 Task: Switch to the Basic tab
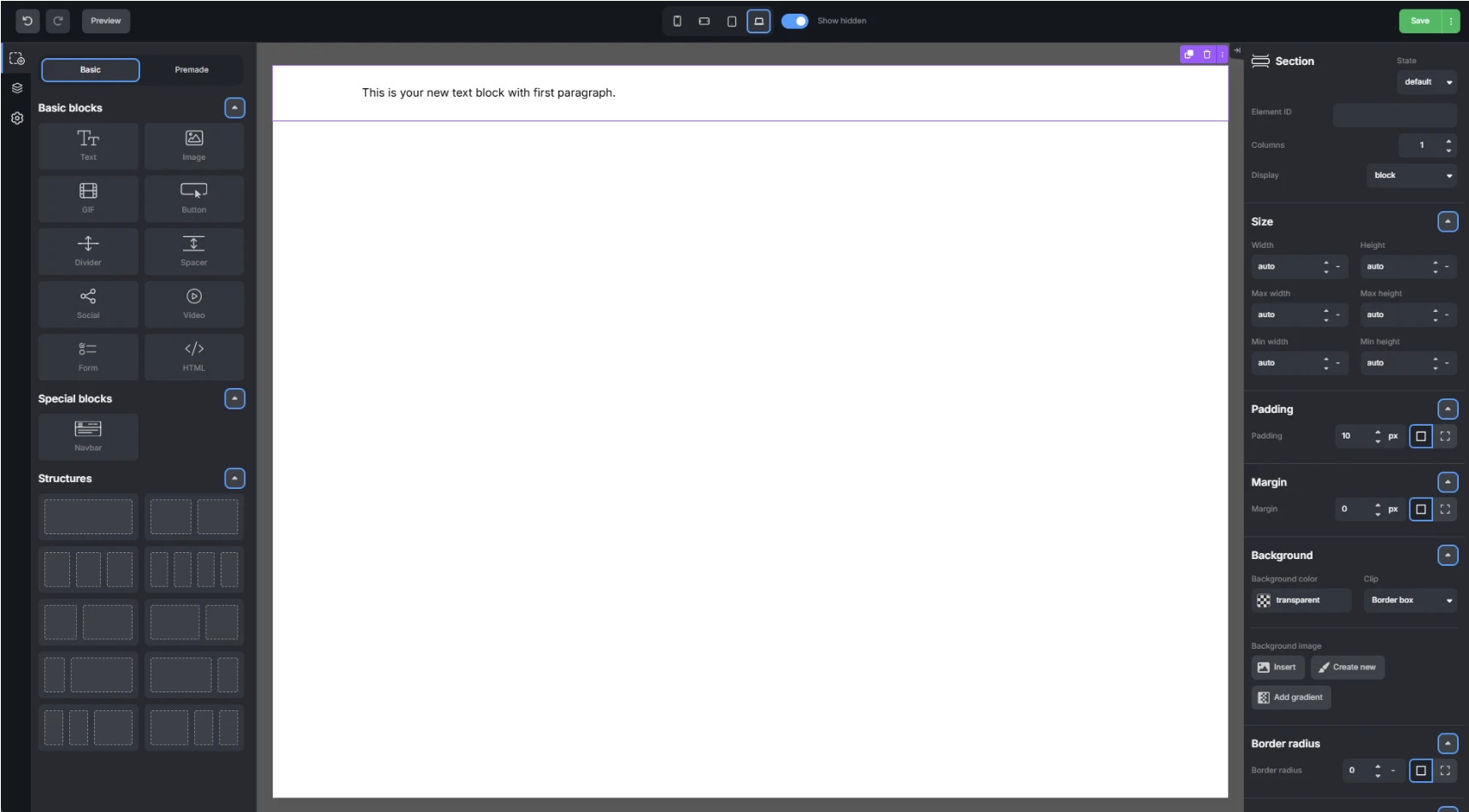[x=91, y=70]
